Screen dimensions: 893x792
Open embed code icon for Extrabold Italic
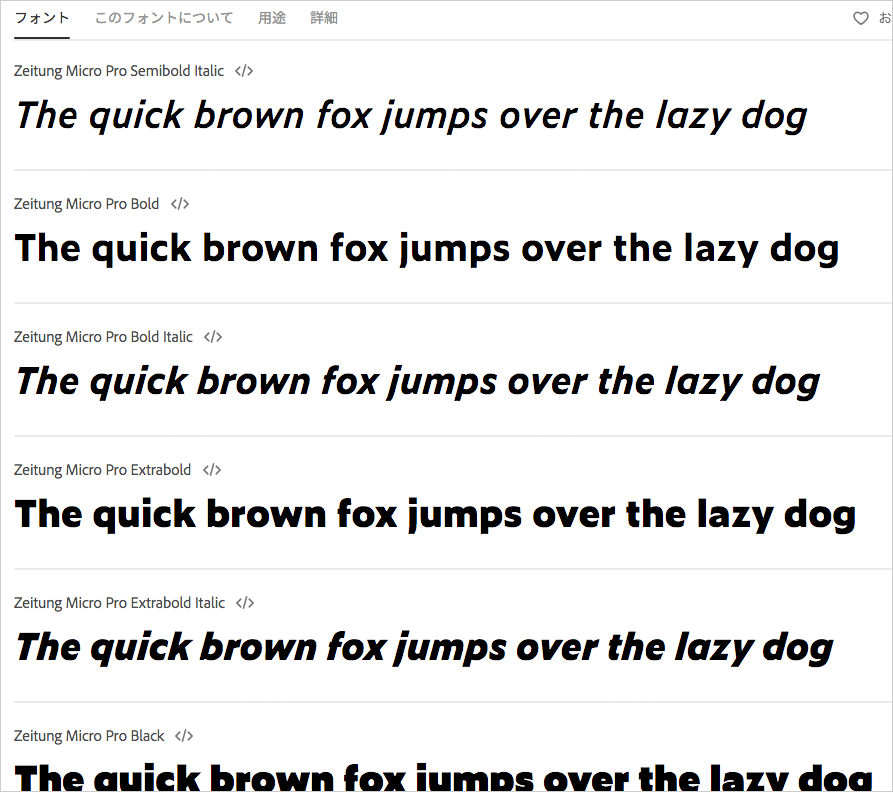[245, 603]
